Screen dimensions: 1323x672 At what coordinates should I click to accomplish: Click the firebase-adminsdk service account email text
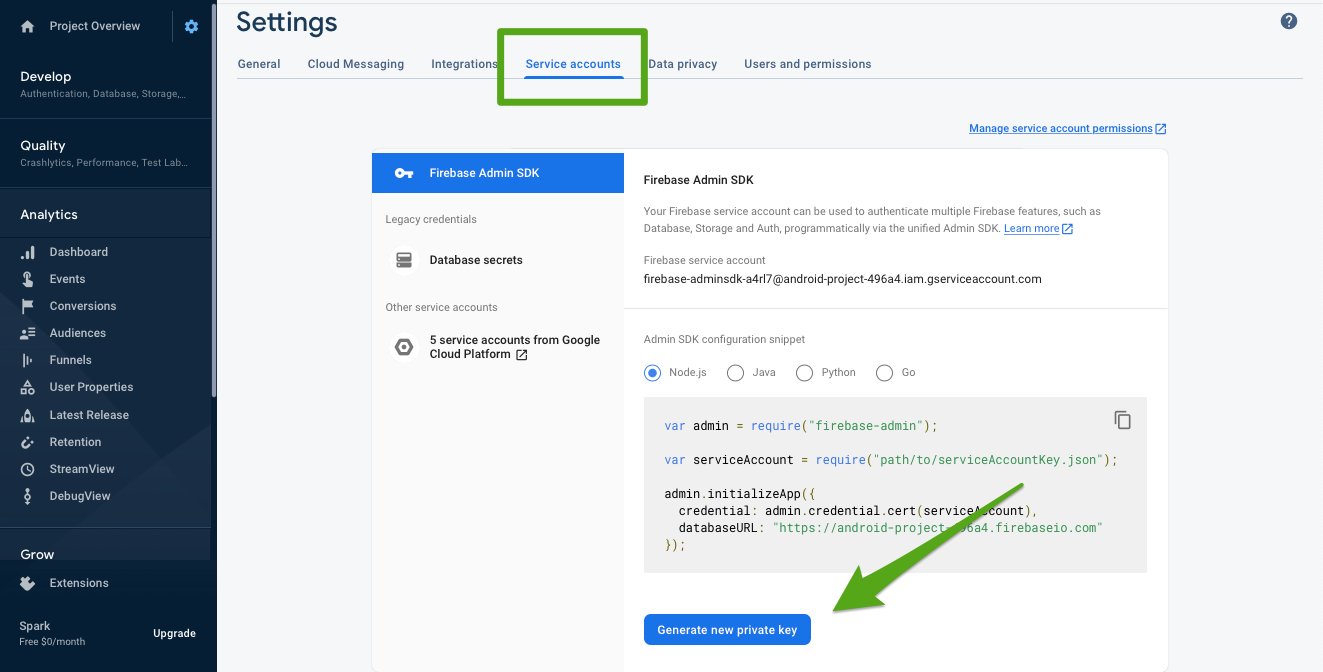click(842, 279)
